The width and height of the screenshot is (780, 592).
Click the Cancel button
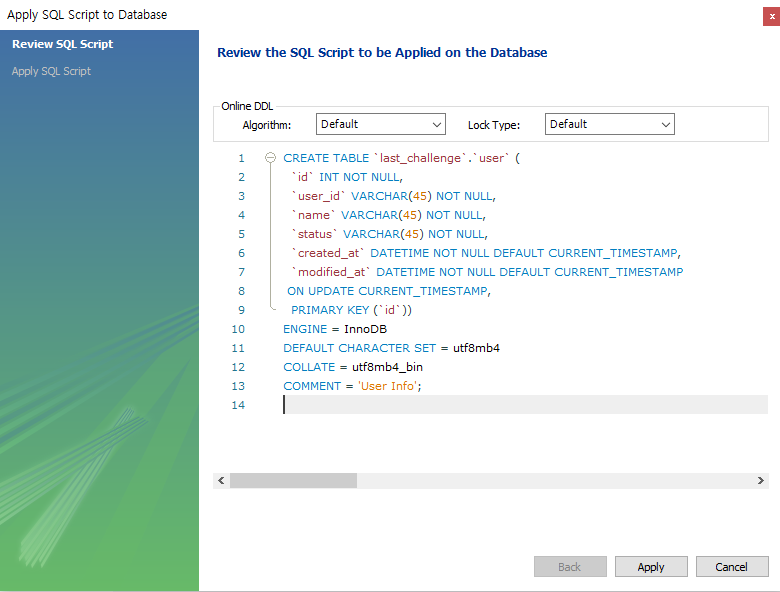tap(732, 567)
